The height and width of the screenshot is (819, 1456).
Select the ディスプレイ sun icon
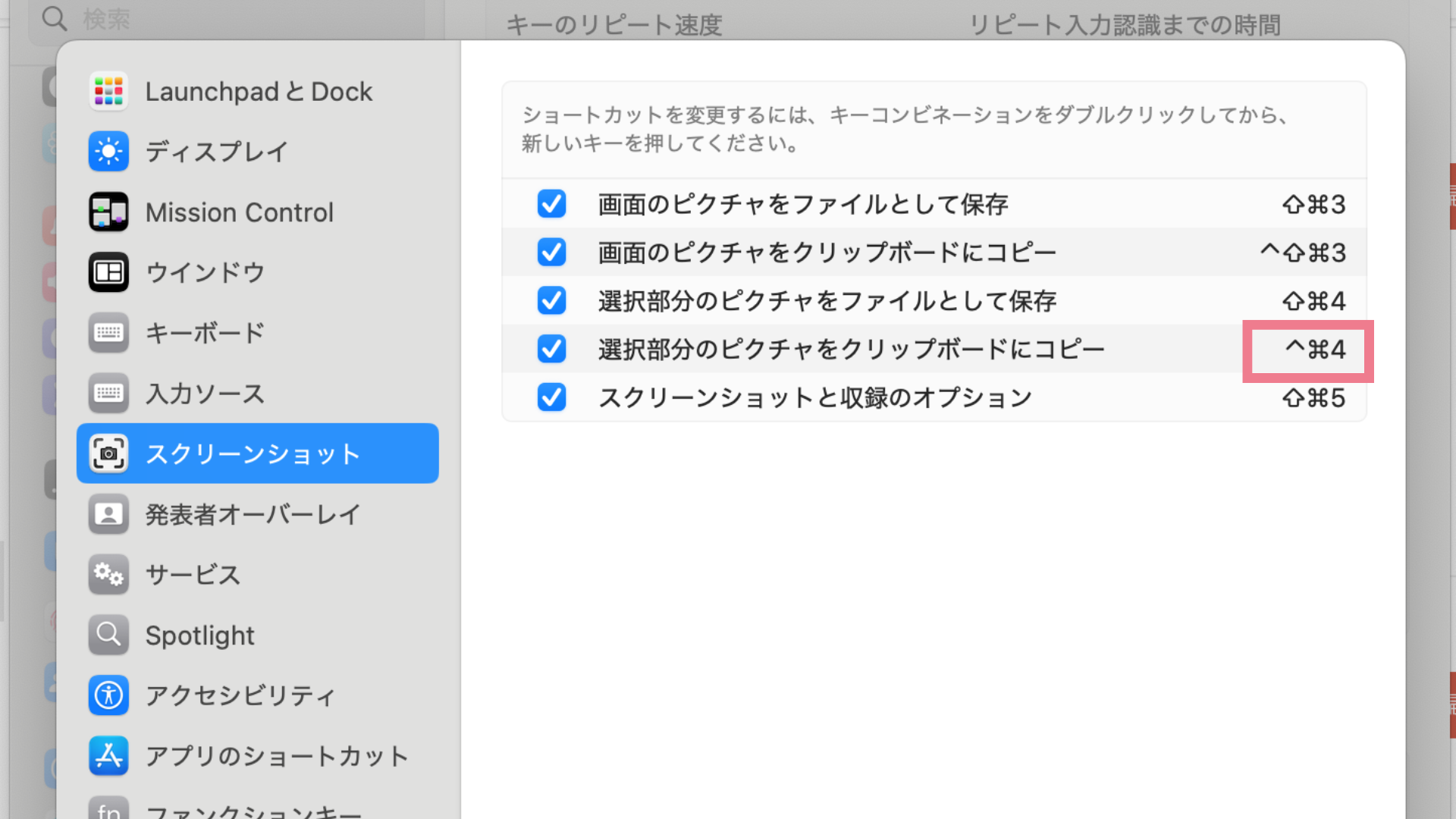pyautogui.click(x=108, y=152)
